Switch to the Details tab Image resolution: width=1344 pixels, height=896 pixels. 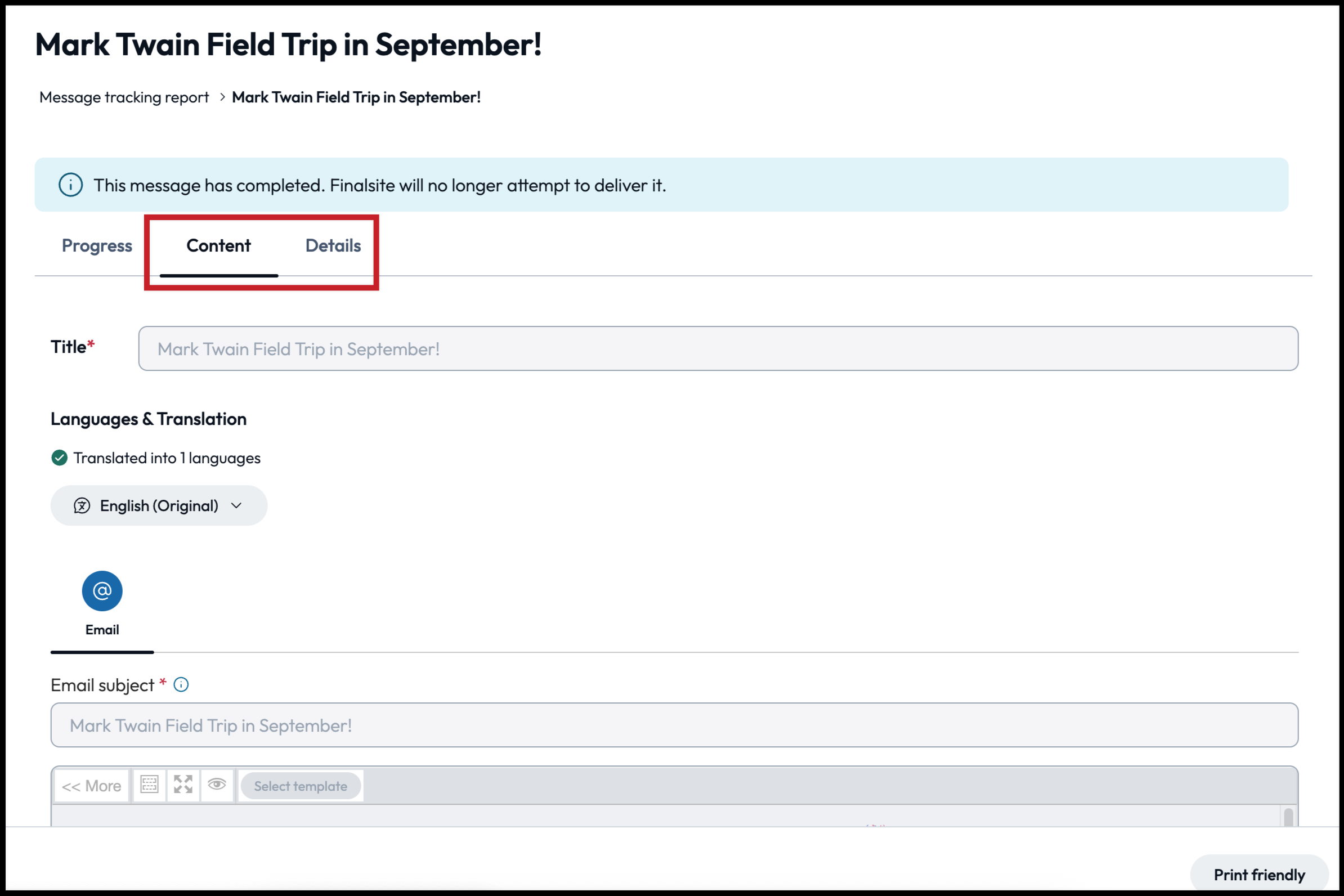[x=333, y=246]
